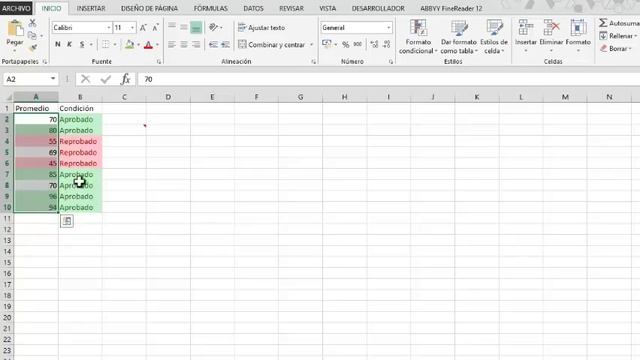Open borders dropdown arrow
Image resolution: width=640 pixels, height=360 pixels.
coord(115,44)
